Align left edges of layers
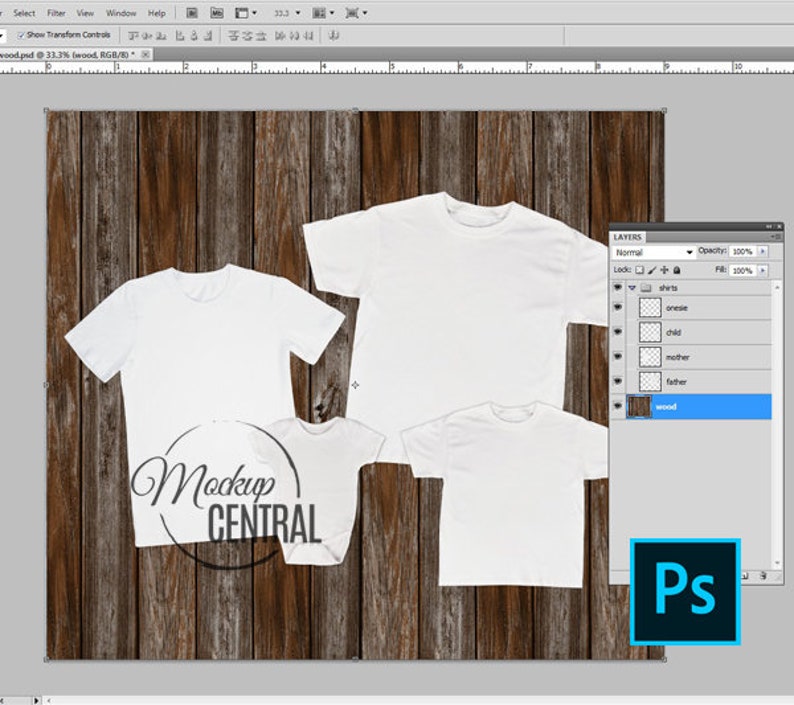This screenshot has height=705, width=794. coord(180,35)
